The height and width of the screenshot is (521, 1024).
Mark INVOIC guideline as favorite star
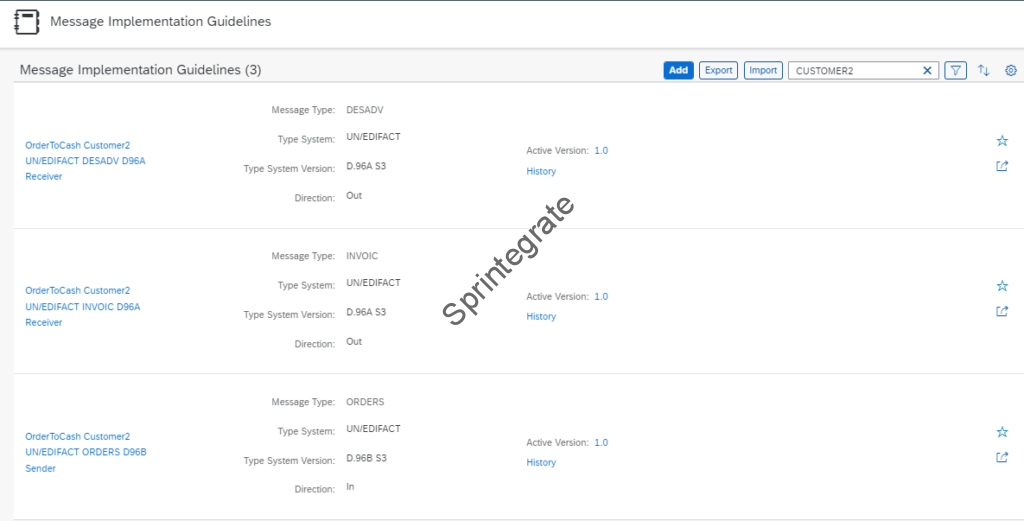pos(1002,286)
